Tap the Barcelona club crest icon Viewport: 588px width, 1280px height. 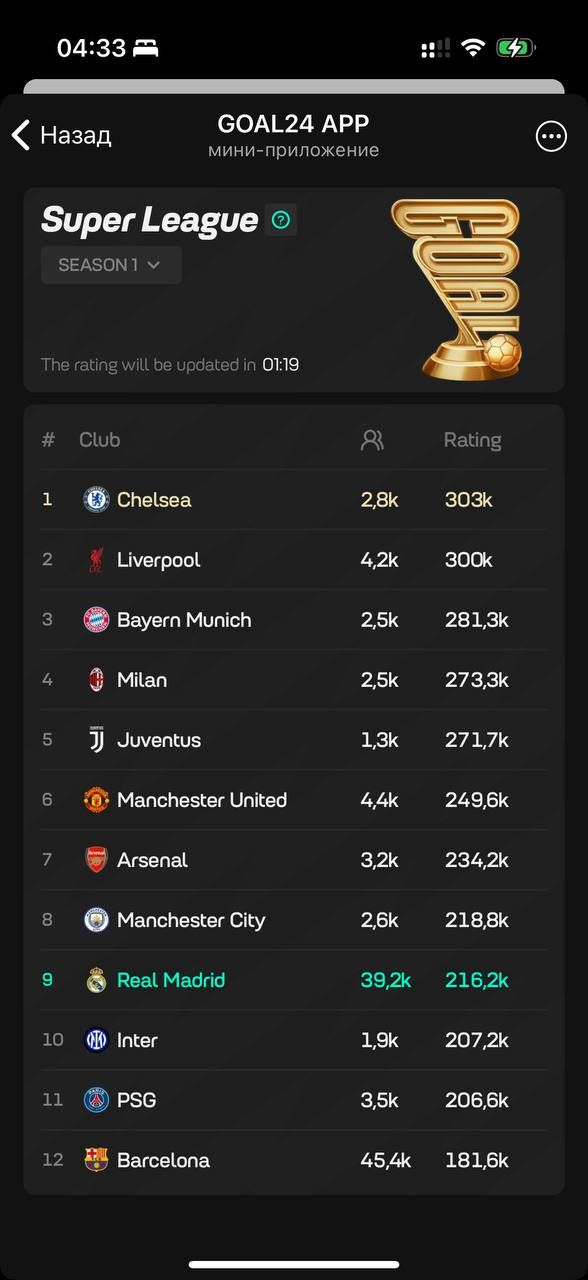pyautogui.click(x=96, y=1160)
